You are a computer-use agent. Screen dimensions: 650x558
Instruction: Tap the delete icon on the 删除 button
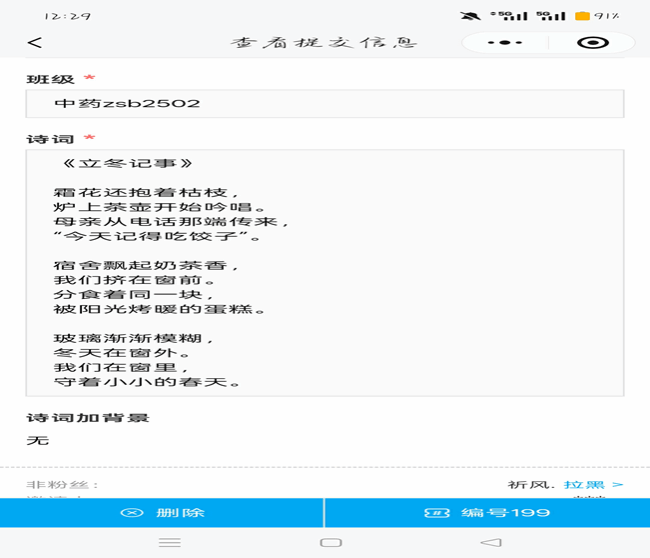pos(132,513)
